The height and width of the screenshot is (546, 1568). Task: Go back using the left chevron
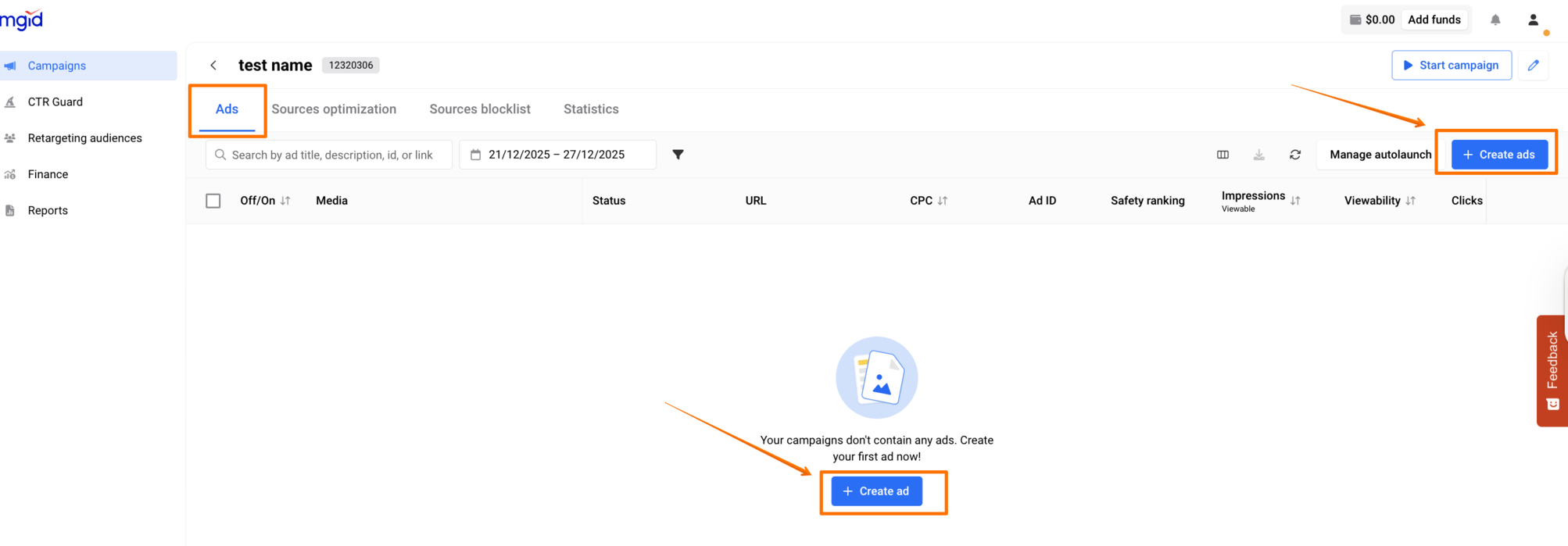click(x=213, y=66)
